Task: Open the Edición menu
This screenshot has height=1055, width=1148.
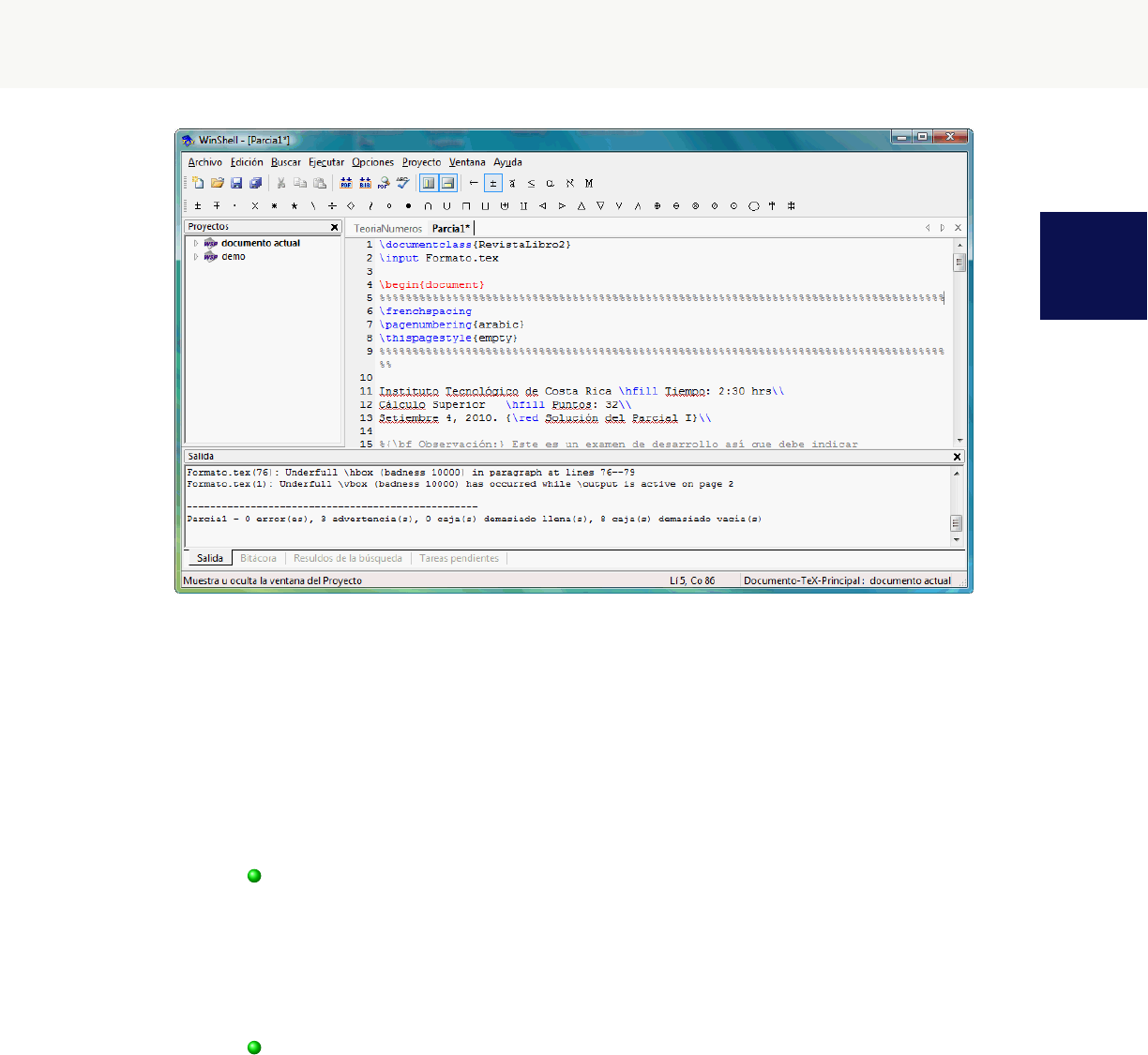Action: coord(247,162)
